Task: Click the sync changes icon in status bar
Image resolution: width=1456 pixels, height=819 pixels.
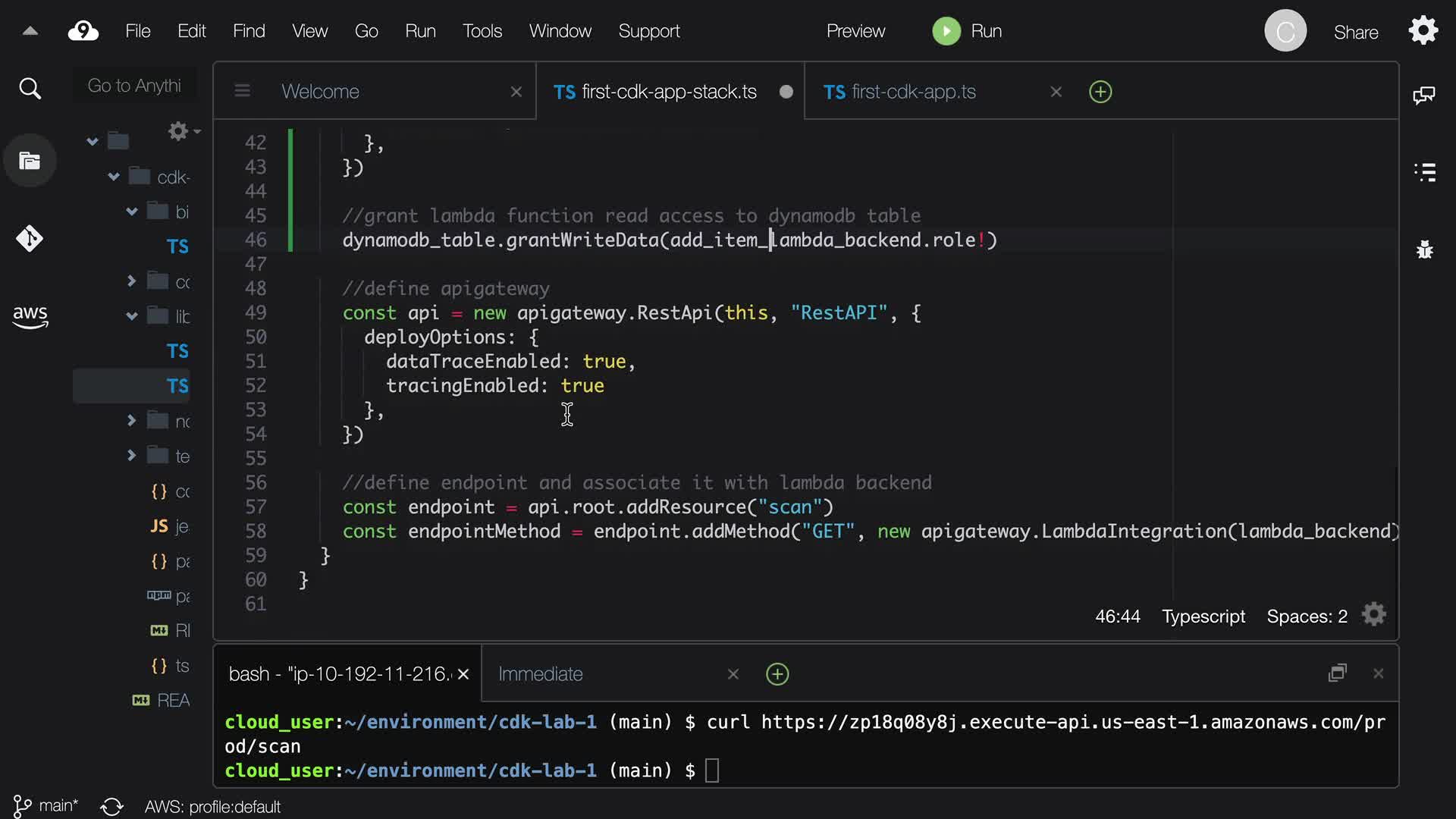Action: pos(111,806)
